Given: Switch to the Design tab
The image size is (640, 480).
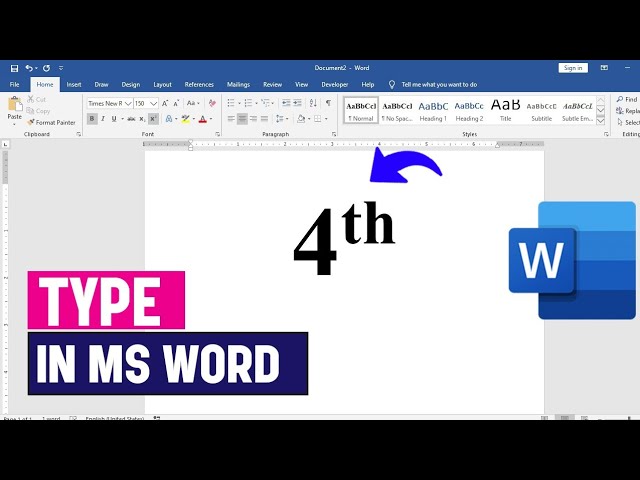Looking at the screenshot, I should pyautogui.click(x=131, y=84).
